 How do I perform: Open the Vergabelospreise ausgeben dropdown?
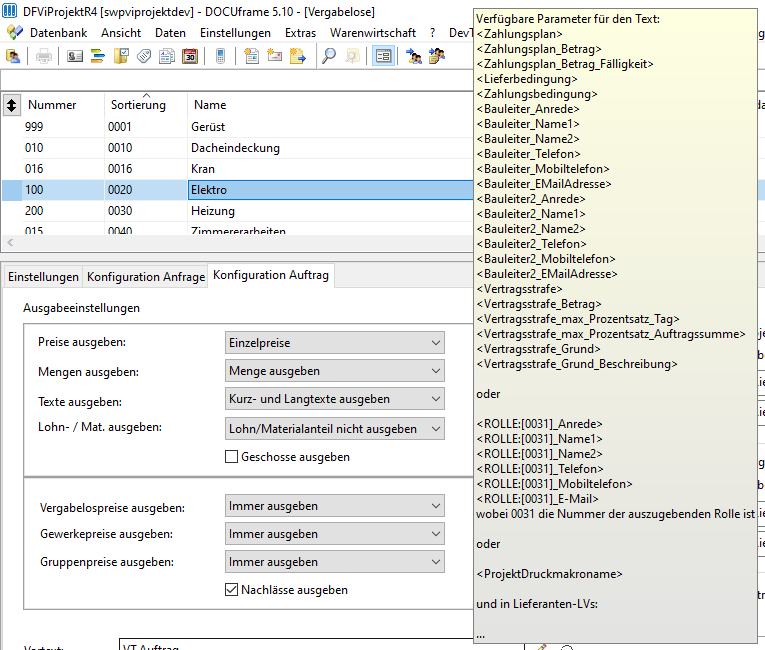[x=335, y=506]
